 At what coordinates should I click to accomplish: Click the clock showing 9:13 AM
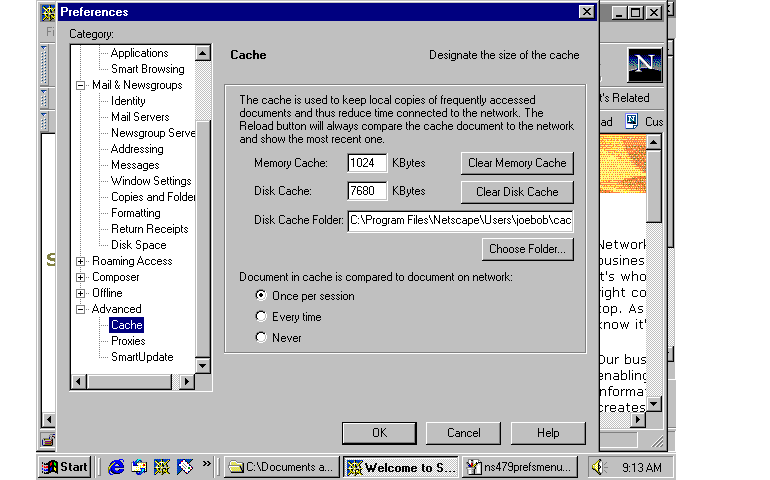pyautogui.click(x=641, y=468)
